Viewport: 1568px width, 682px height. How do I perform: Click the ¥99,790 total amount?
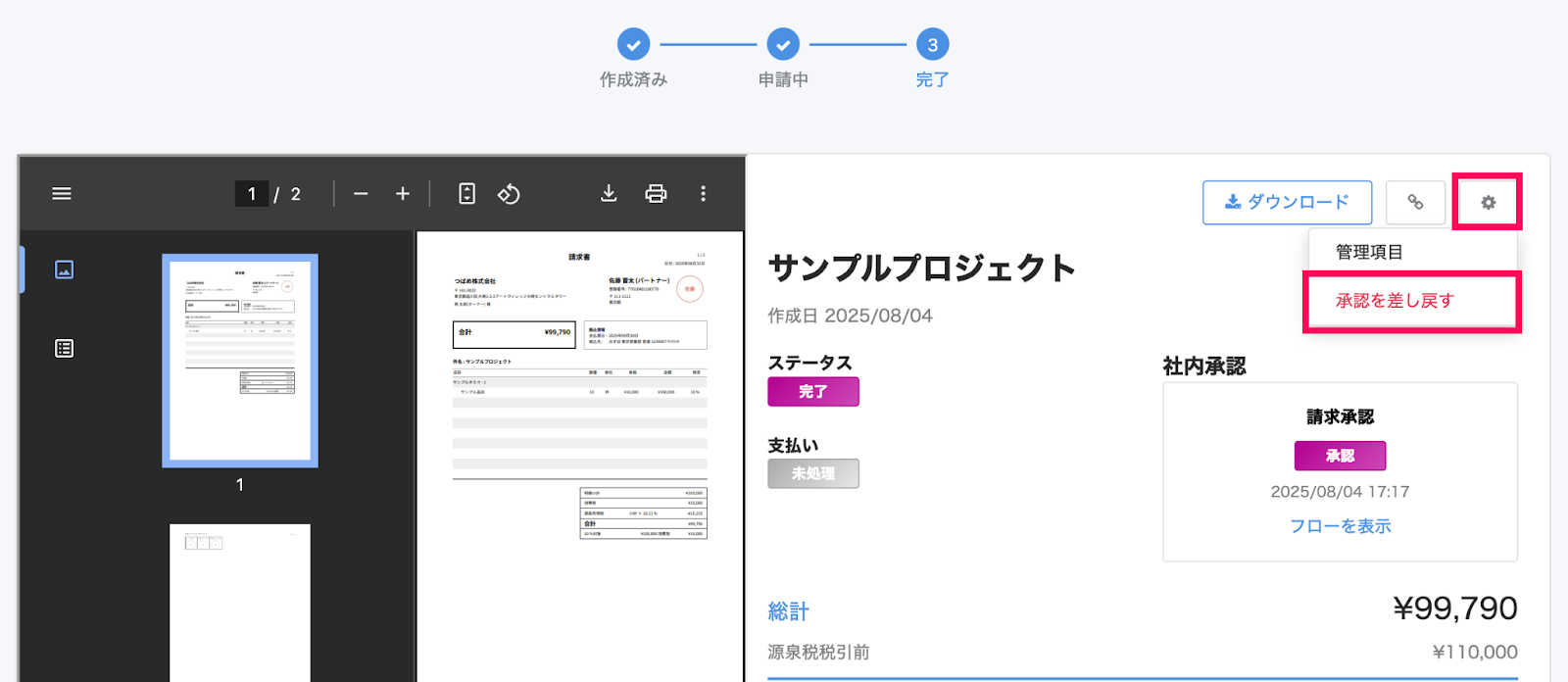click(1455, 609)
